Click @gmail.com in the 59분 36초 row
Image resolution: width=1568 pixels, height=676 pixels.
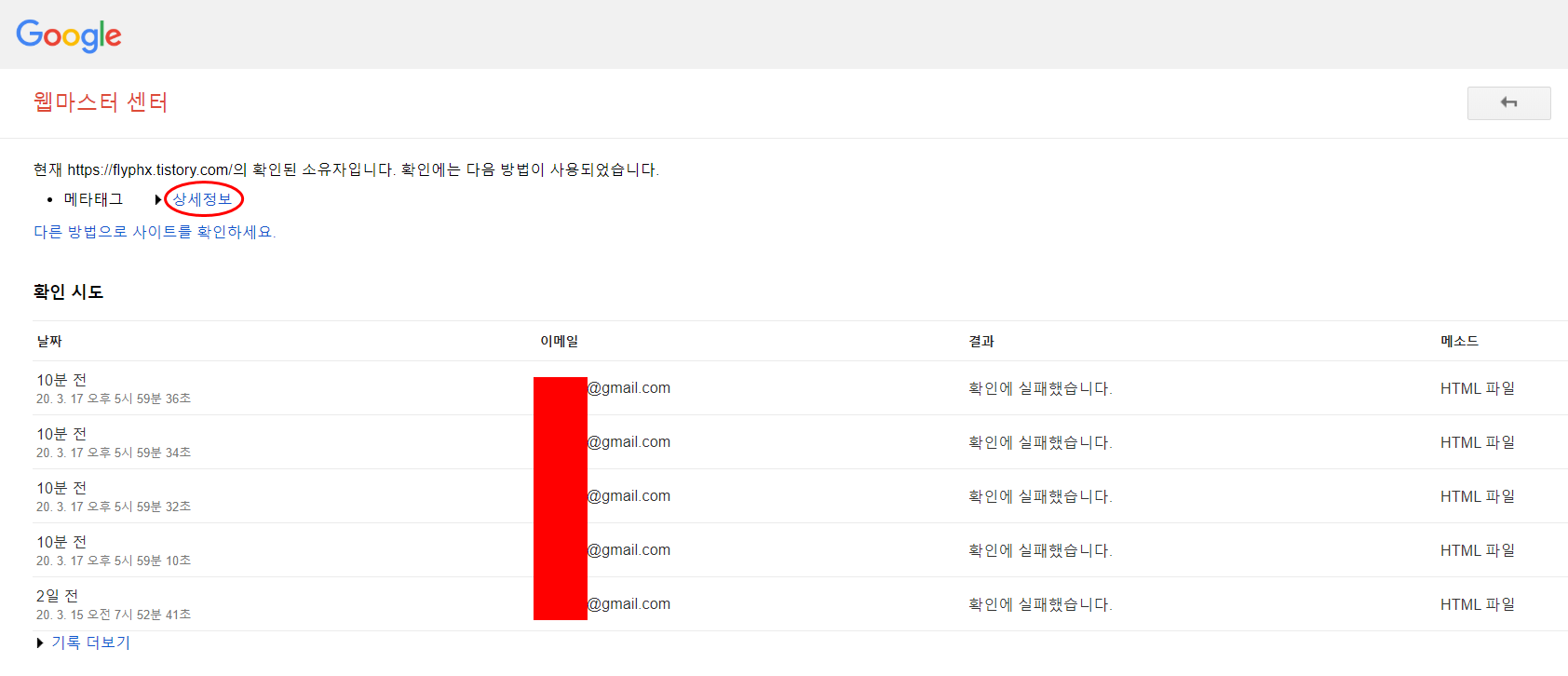(629, 388)
